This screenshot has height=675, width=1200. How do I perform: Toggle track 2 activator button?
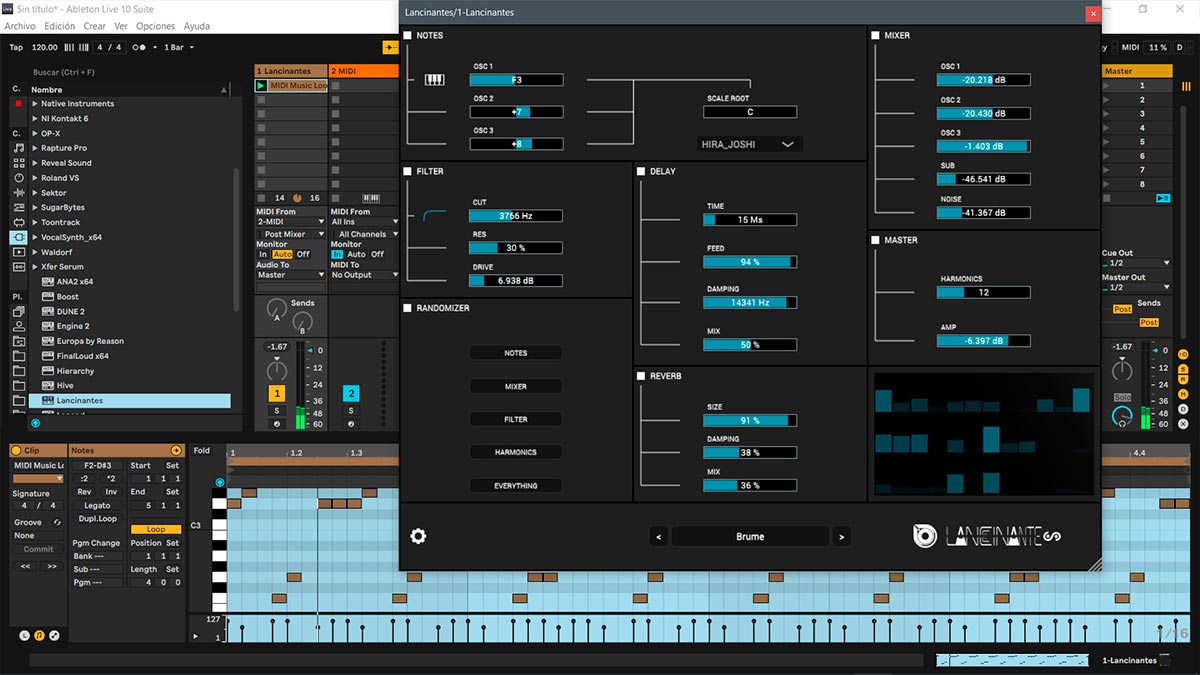[351, 393]
